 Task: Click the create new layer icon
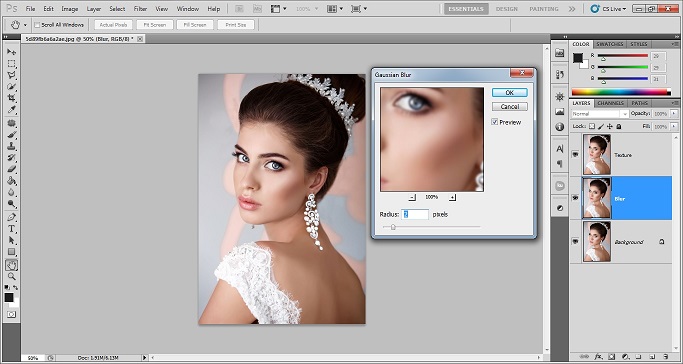(651, 357)
